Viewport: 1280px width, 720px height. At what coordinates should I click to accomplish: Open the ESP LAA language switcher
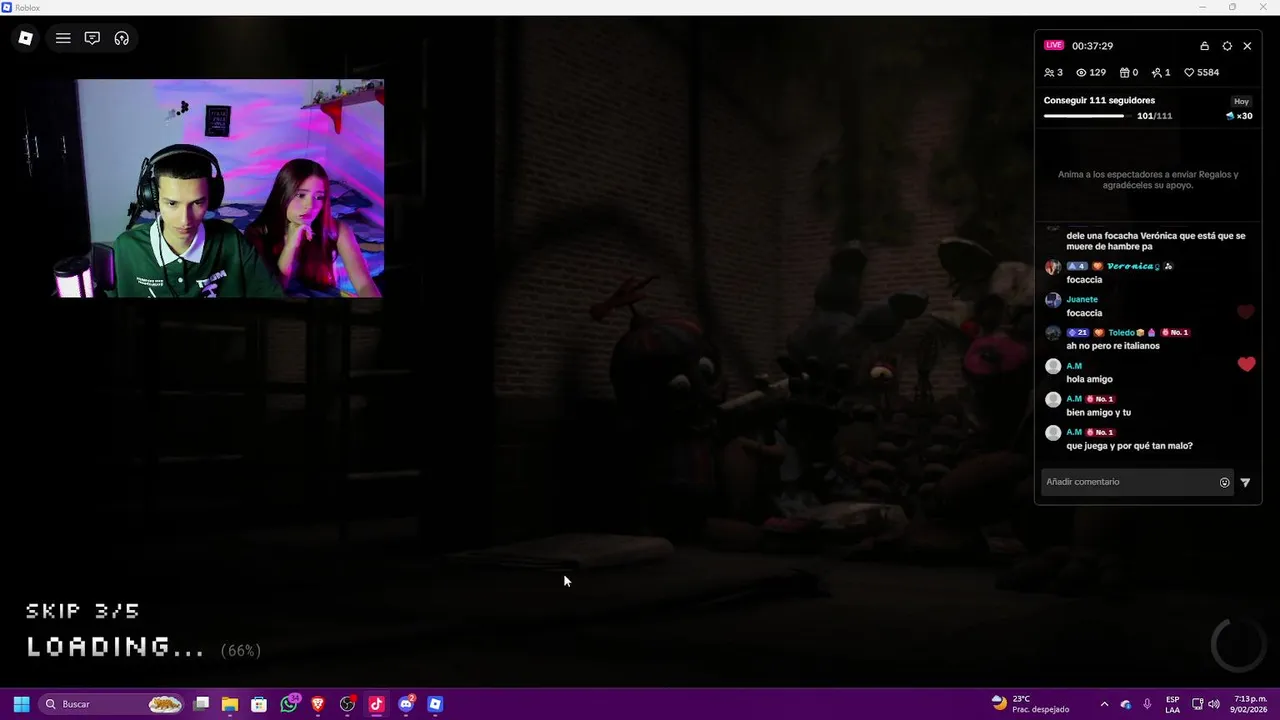[1172, 704]
